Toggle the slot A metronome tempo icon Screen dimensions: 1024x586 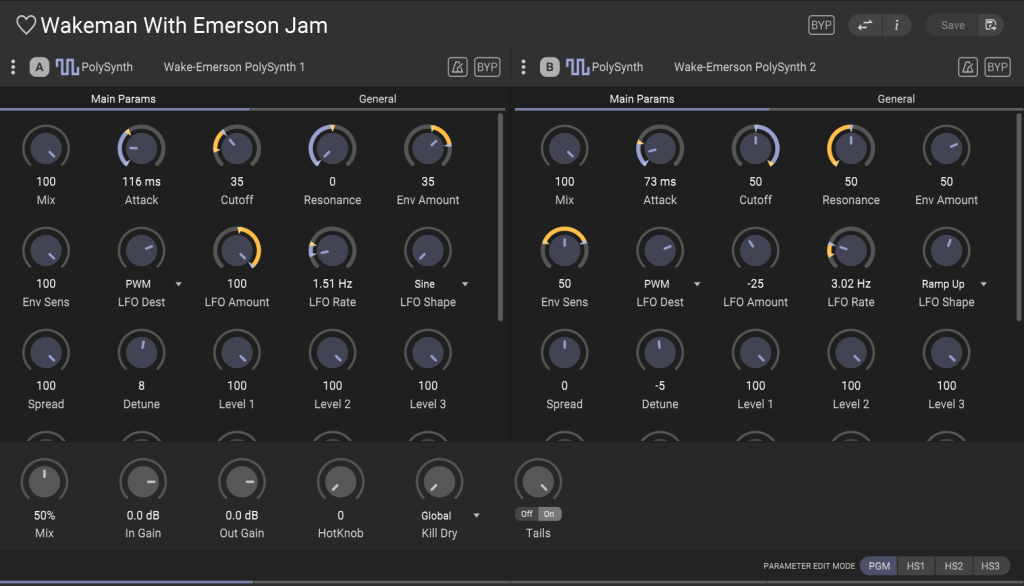pyautogui.click(x=457, y=67)
